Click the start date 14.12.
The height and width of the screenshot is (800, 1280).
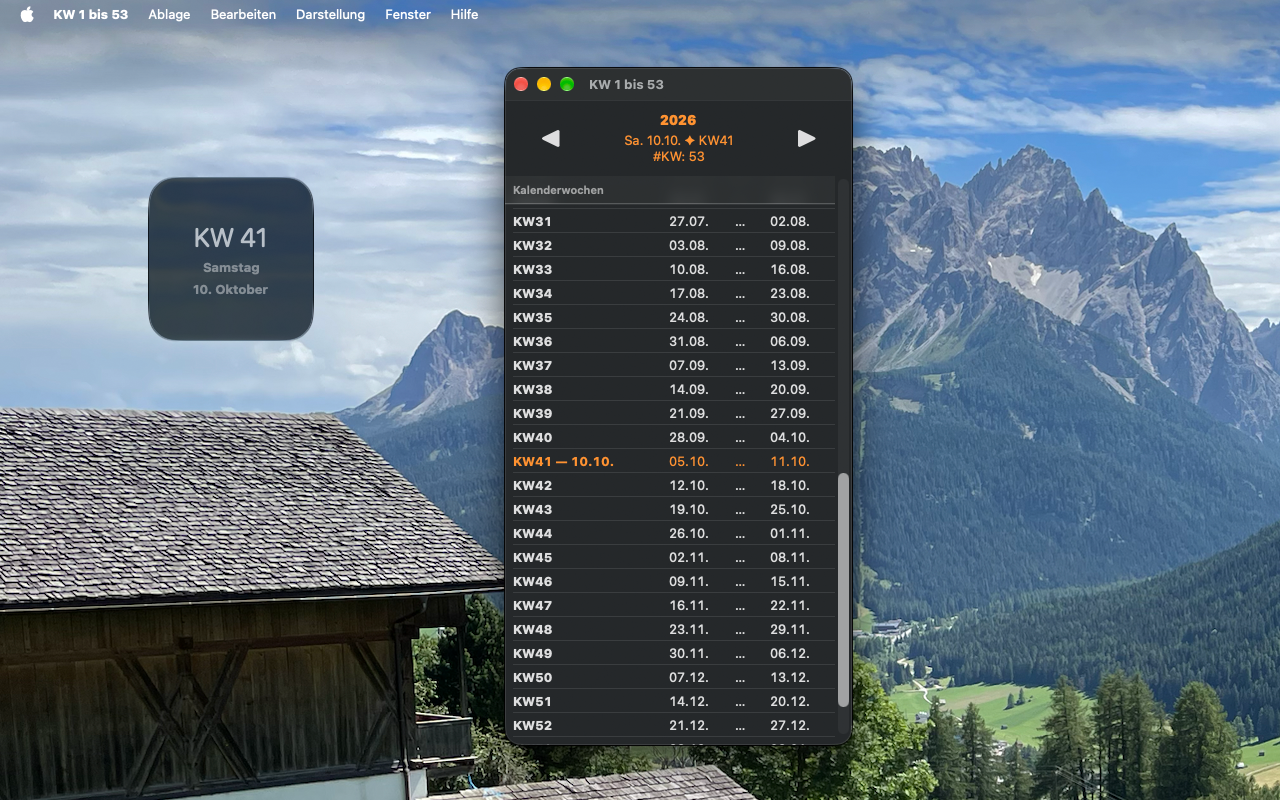click(689, 701)
